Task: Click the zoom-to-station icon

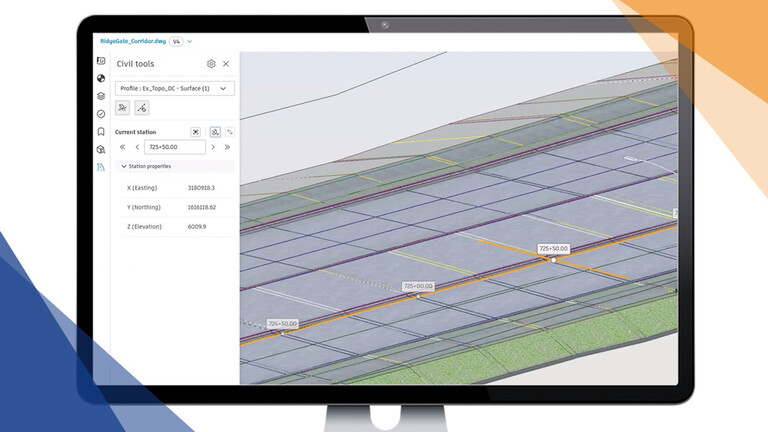Action: pyautogui.click(x=195, y=132)
